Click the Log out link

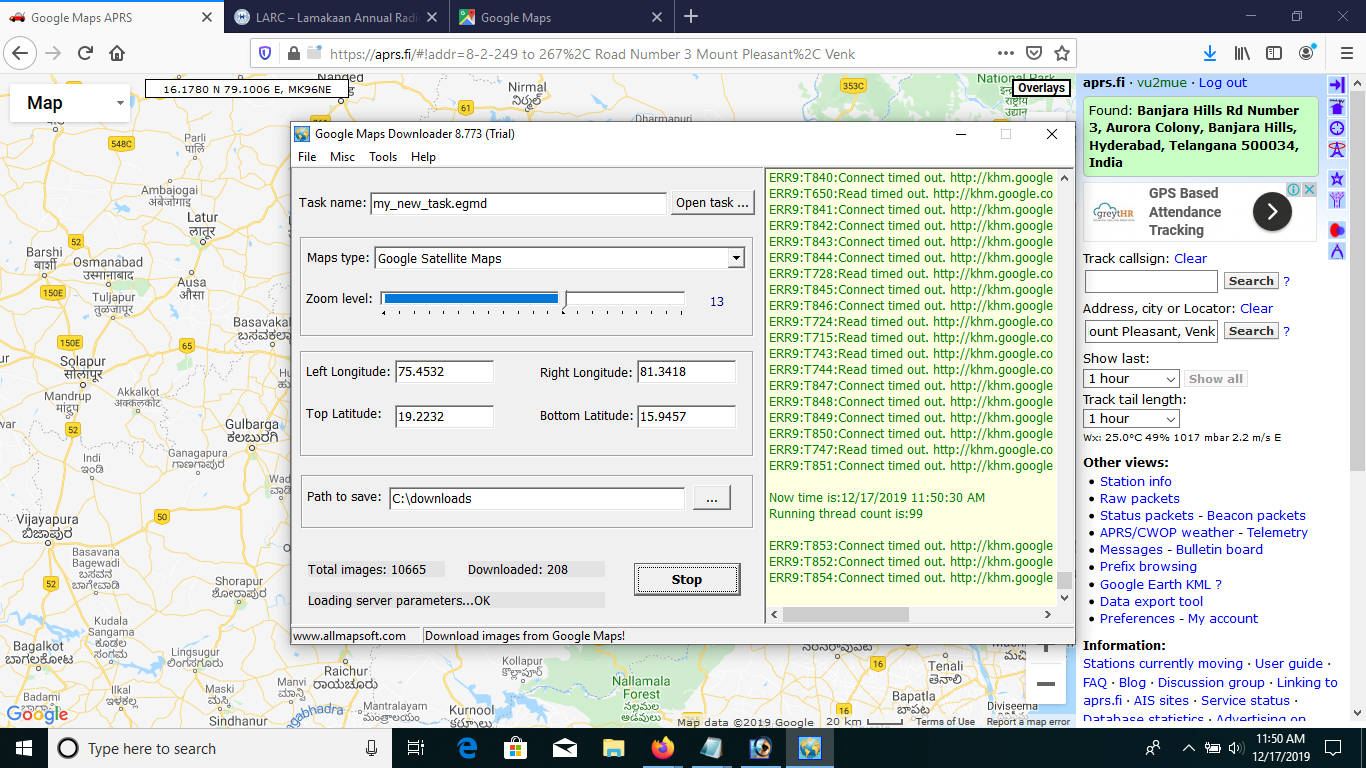tap(1223, 83)
